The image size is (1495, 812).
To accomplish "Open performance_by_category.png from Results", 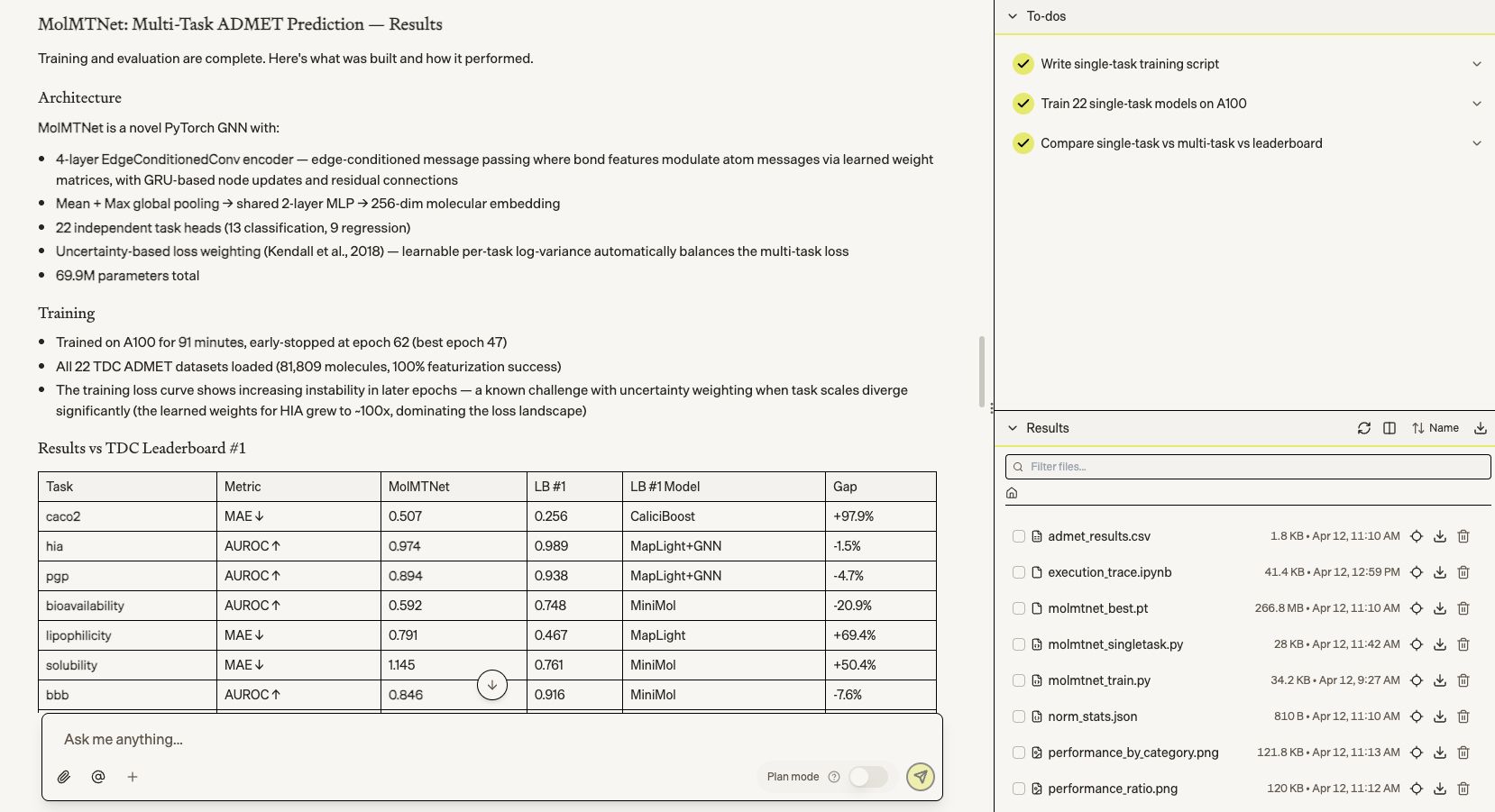I will (1133, 753).
